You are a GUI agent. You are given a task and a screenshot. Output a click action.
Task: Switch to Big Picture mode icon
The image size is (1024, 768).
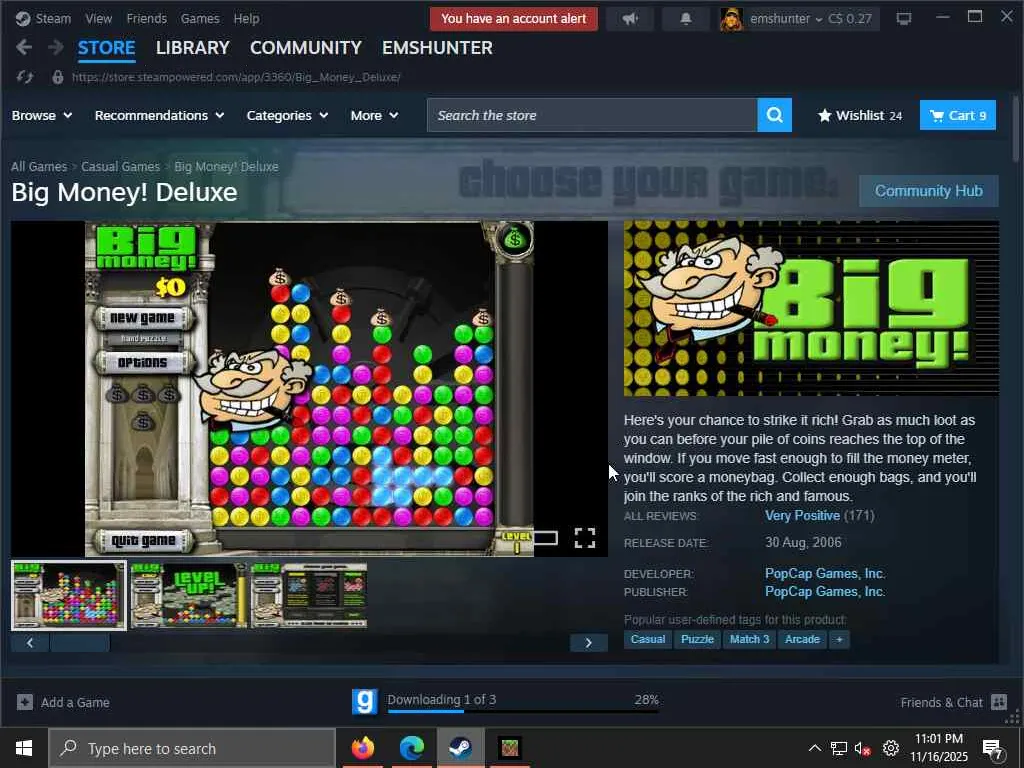click(904, 19)
